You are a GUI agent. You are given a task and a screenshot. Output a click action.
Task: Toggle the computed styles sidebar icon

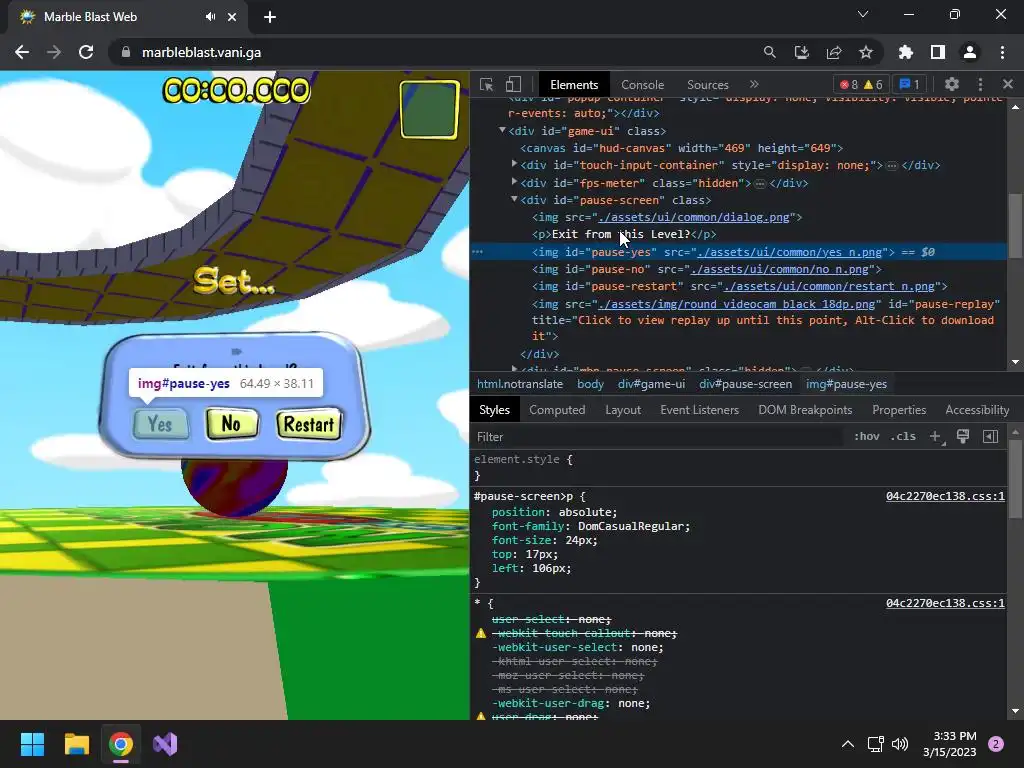pyautogui.click(x=990, y=436)
